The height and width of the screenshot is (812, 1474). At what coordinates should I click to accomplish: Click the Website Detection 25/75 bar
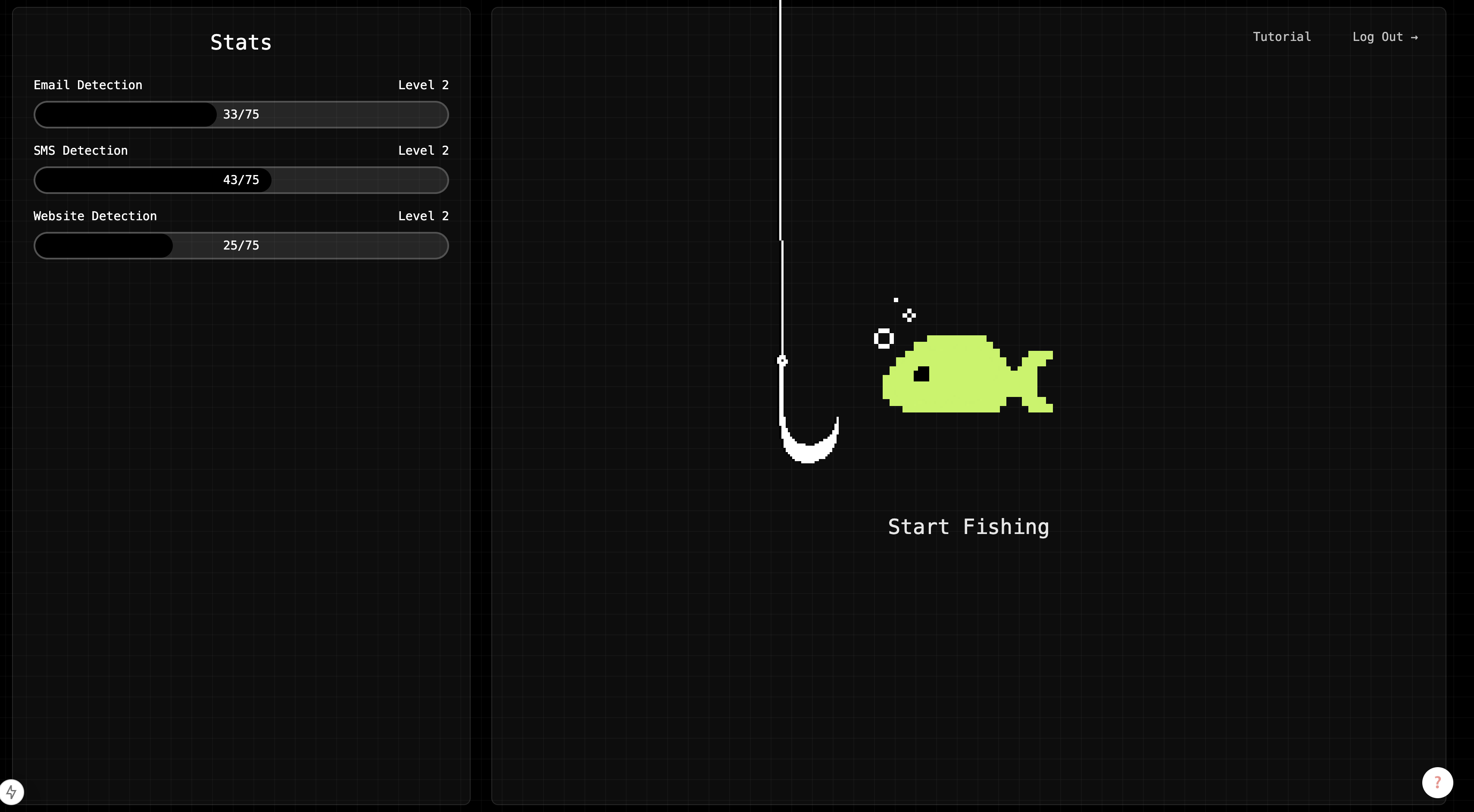241,246
